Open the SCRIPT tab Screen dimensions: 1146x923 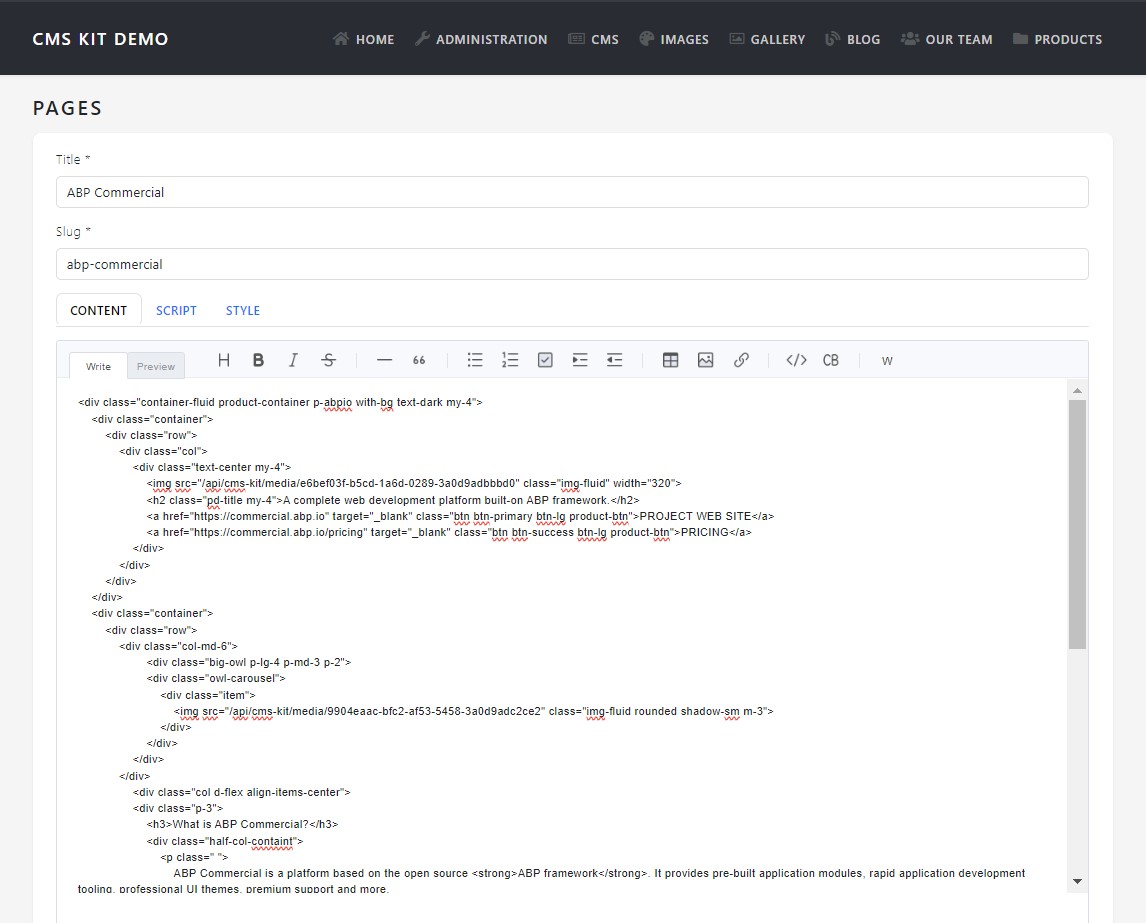tap(176, 310)
